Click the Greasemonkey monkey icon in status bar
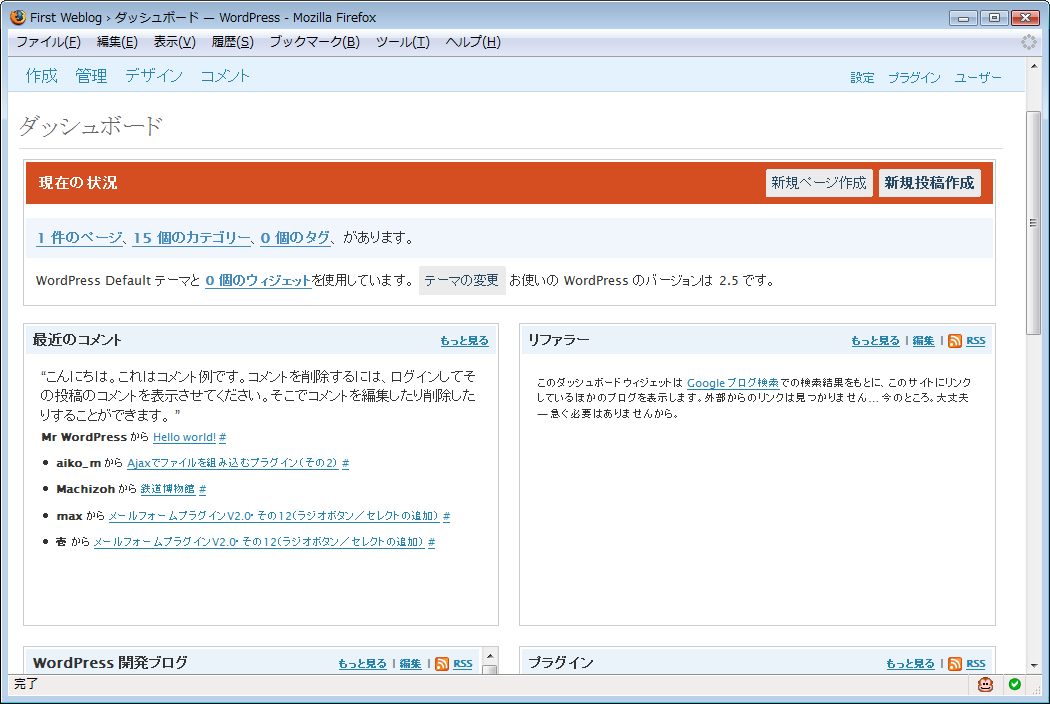1050x704 pixels. [986, 684]
